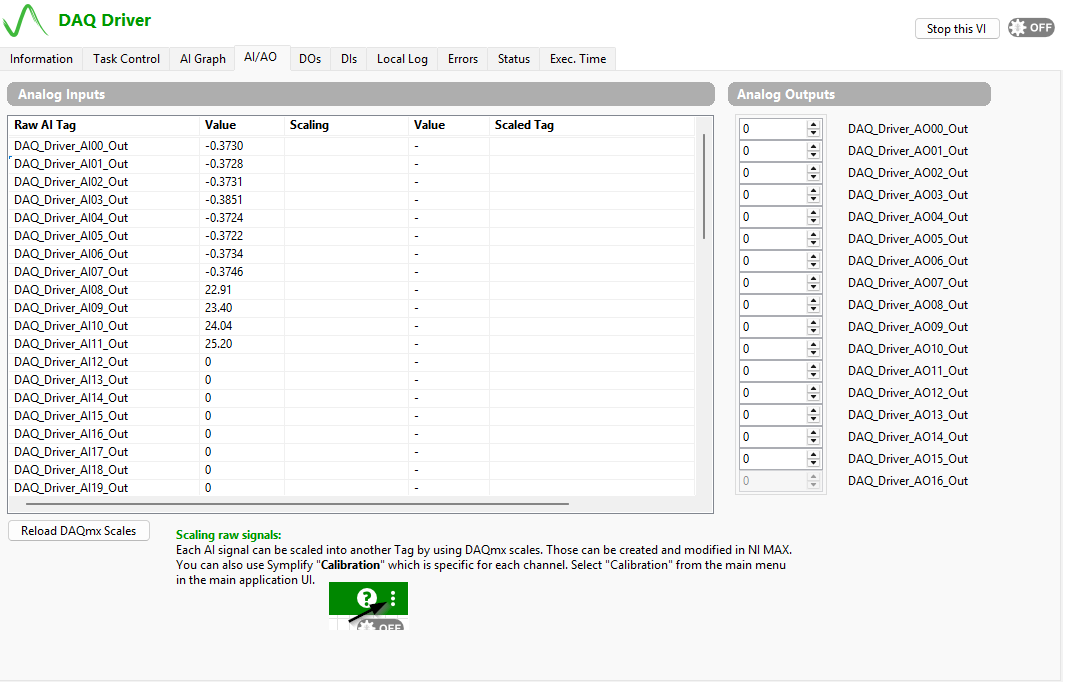Open the Exec. Time tab

click(x=577, y=59)
